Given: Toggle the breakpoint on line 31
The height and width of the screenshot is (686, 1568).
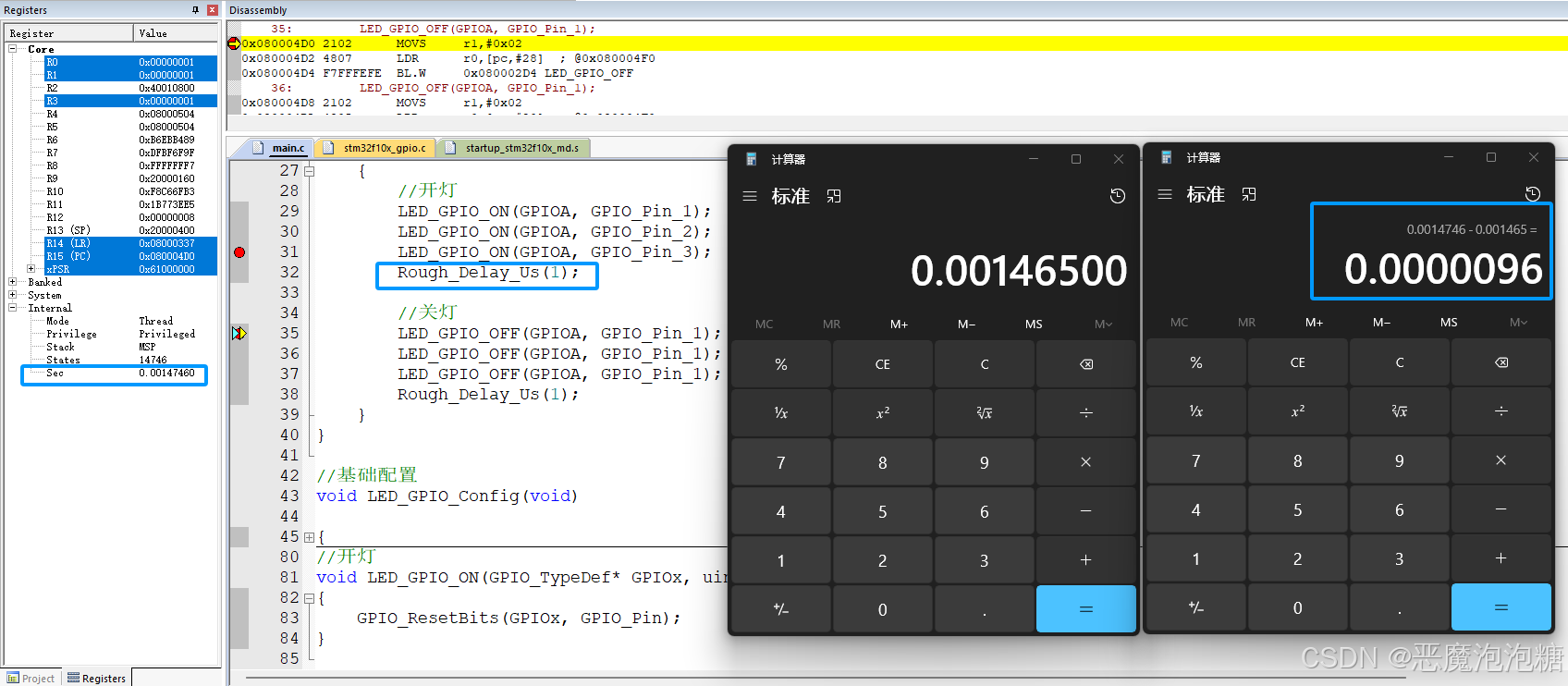Looking at the screenshot, I should coord(239,252).
